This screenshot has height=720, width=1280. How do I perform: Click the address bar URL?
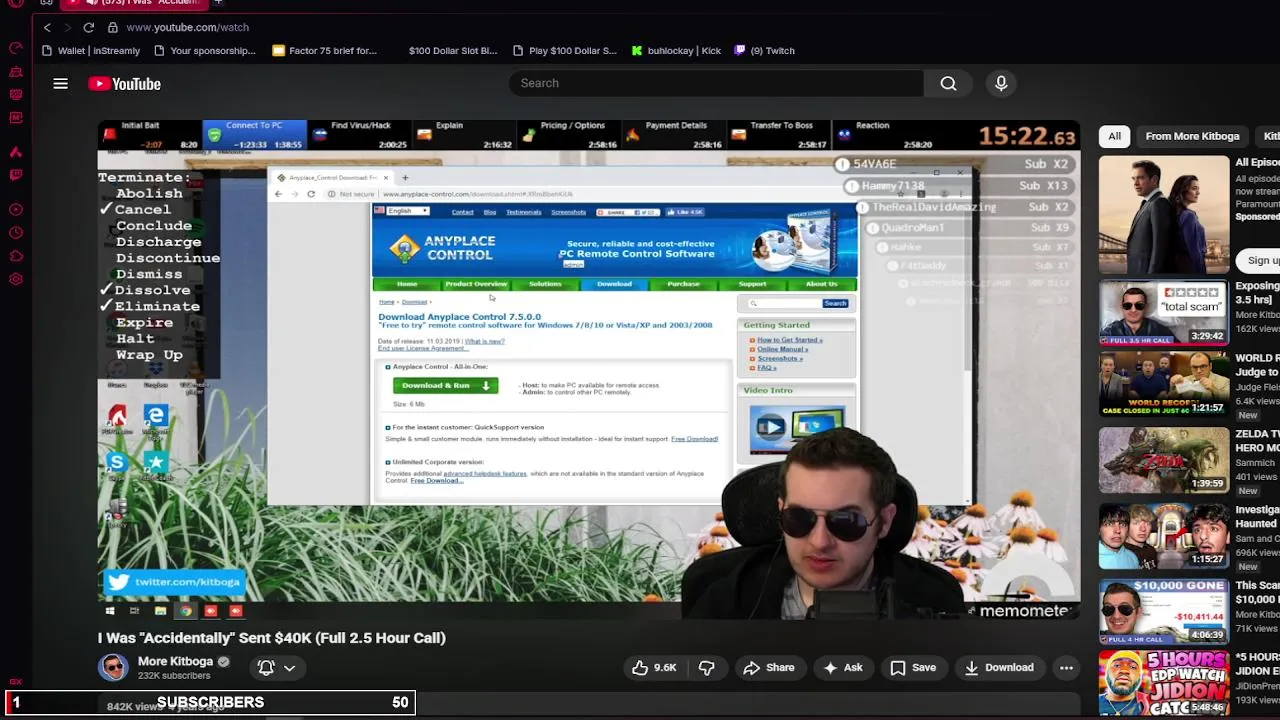tap(188, 27)
